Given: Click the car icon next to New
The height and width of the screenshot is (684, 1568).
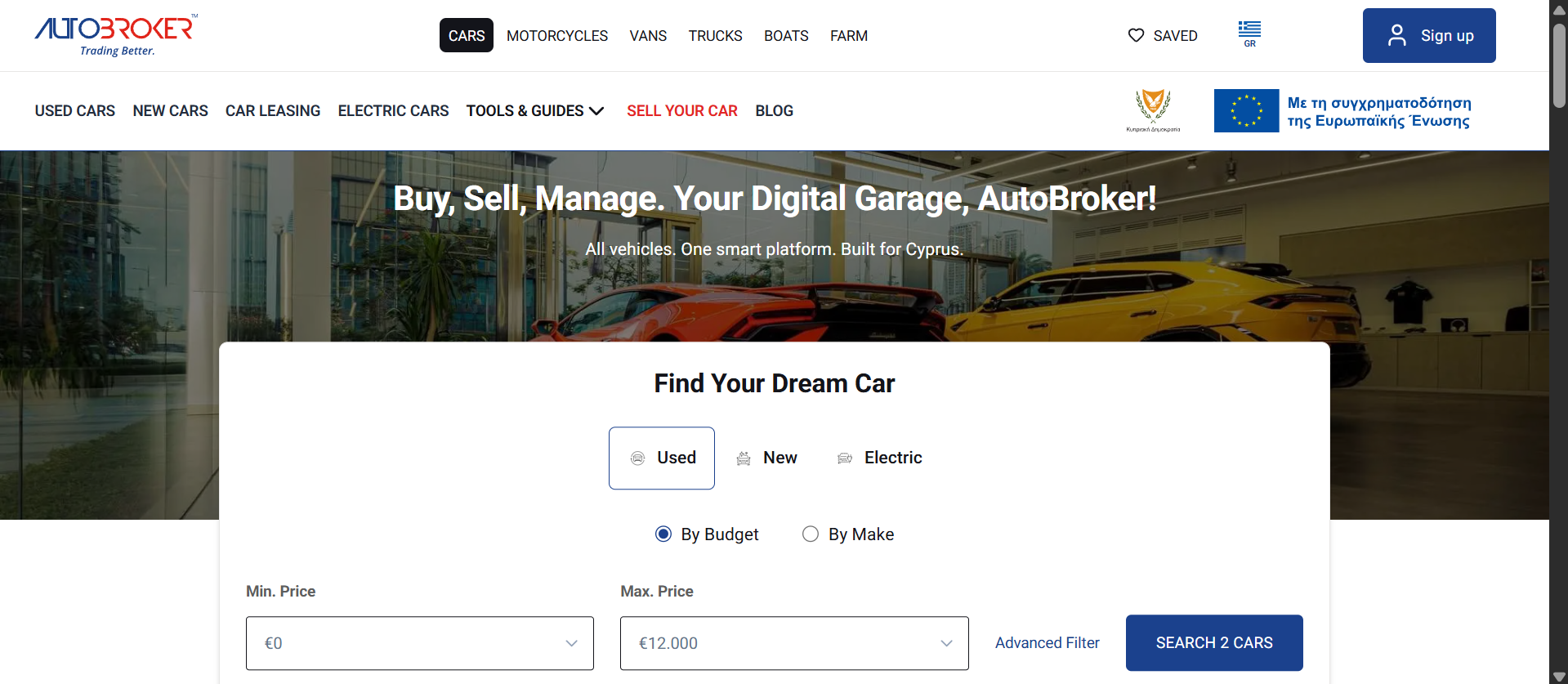Looking at the screenshot, I should (x=744, y=458).
